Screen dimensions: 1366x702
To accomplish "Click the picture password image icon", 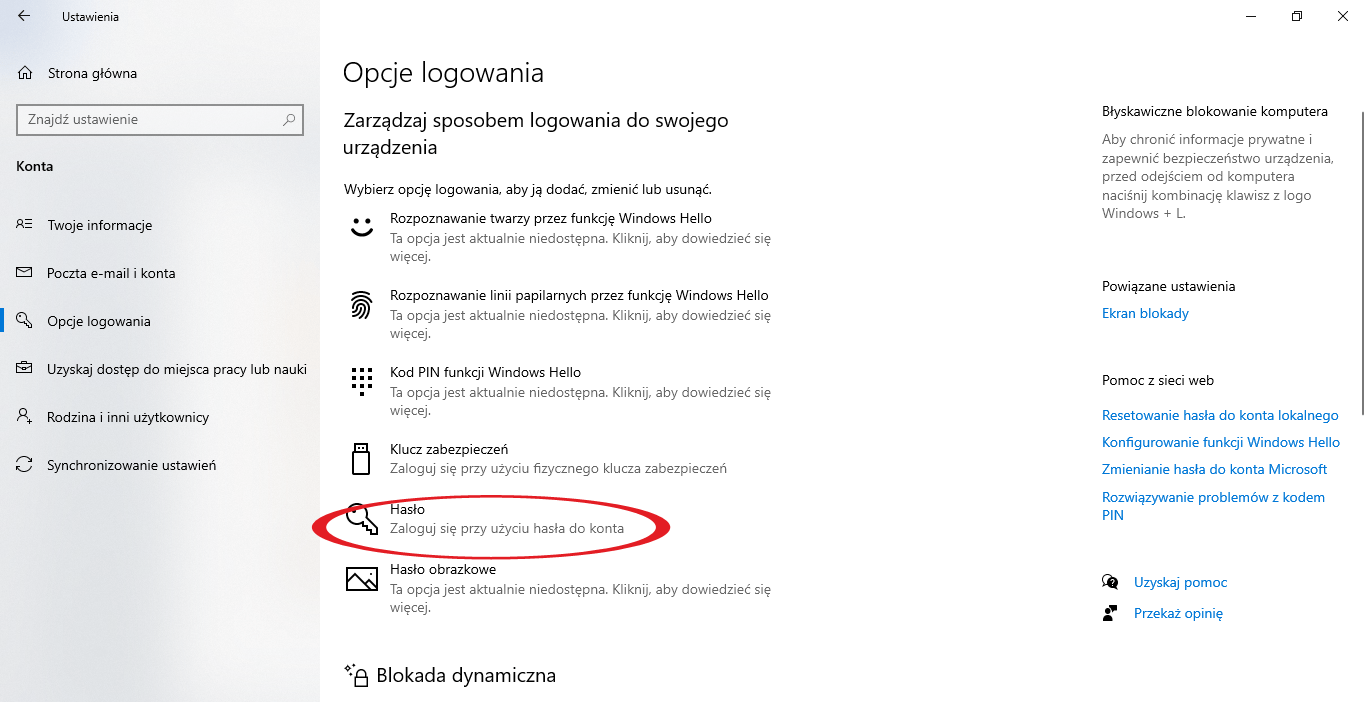I will [361, 578].
